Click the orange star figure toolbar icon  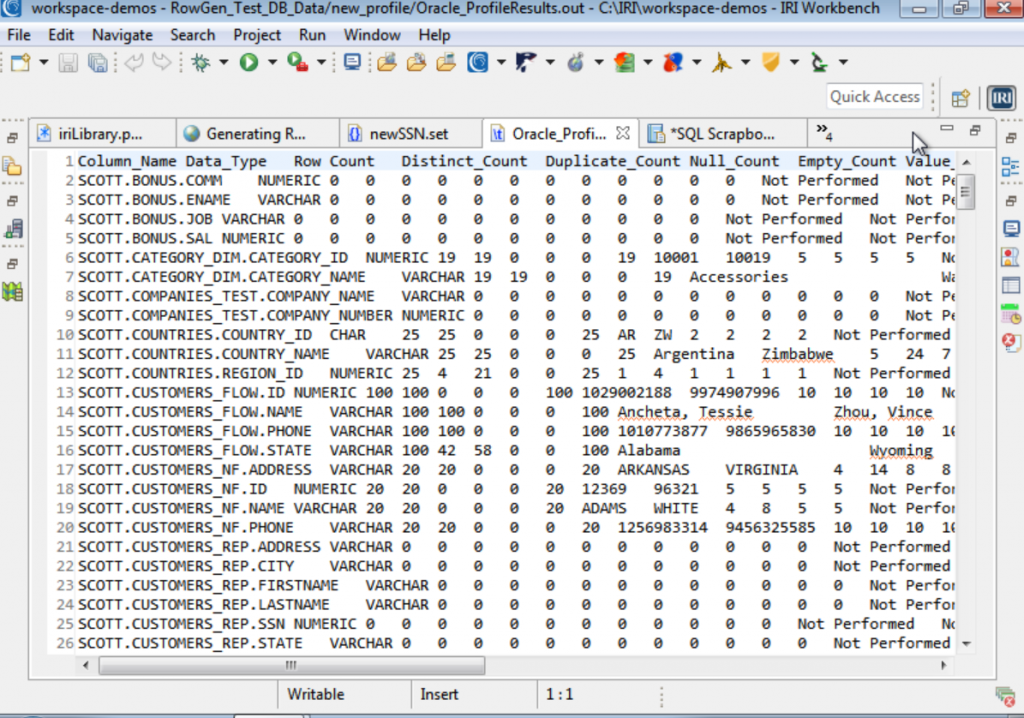tap(722, 62)
